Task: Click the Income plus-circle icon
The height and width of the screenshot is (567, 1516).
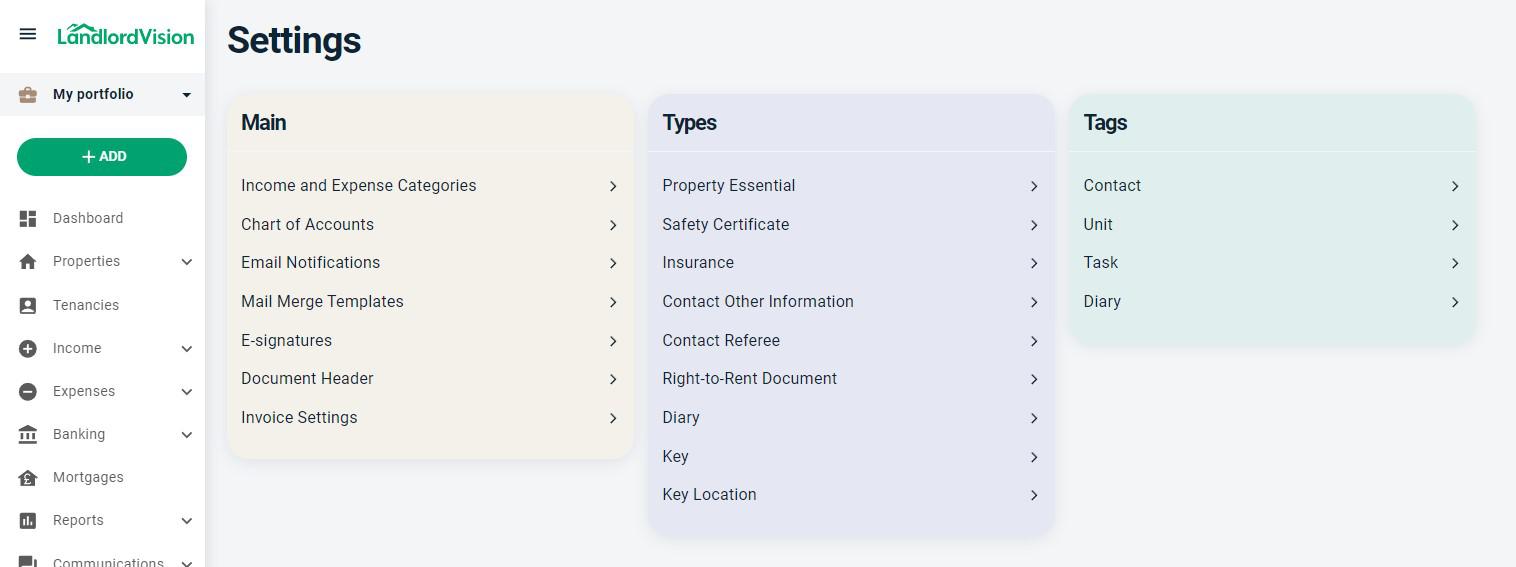Action: (28, 349)
